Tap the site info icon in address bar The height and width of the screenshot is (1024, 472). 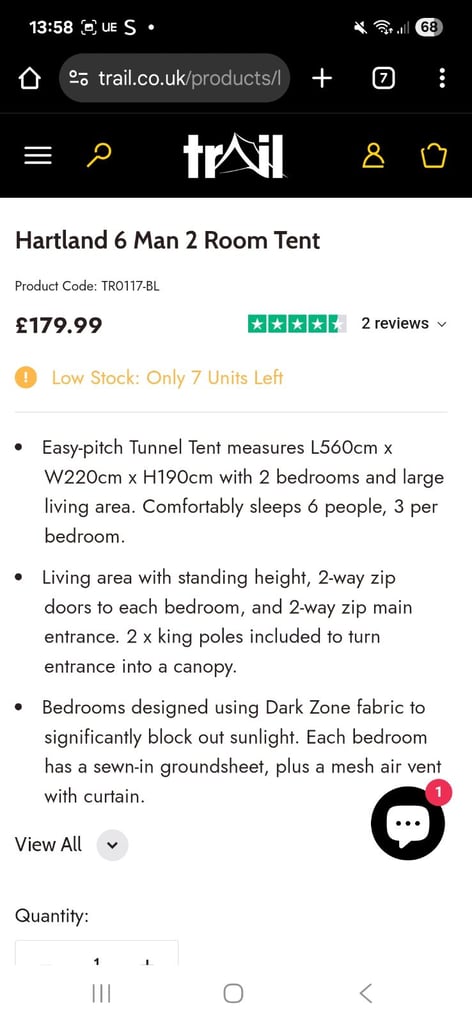(x=79, y=79)
